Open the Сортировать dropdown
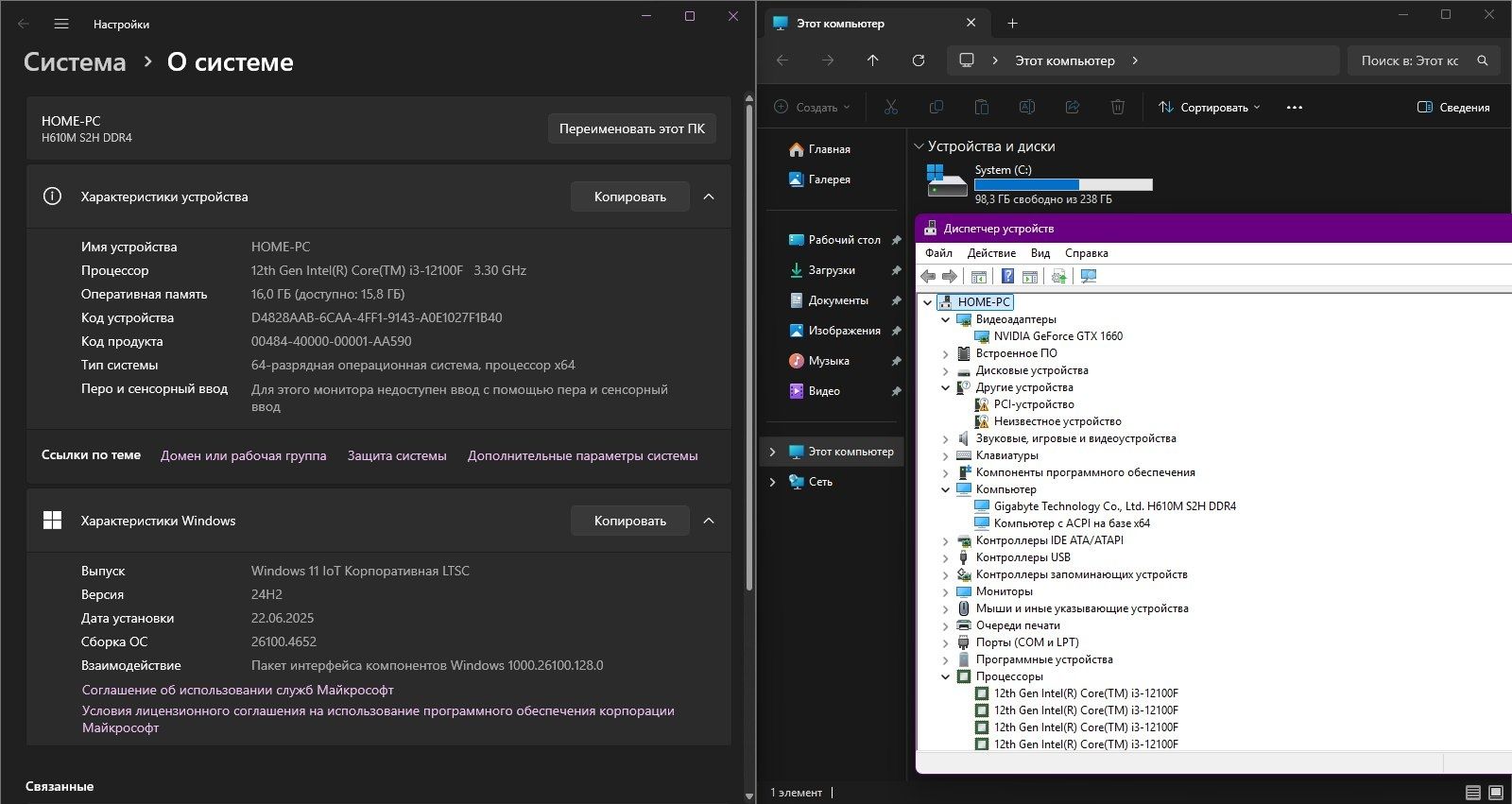Viewport: 1512px width, 804px height. coord(1210,107)
